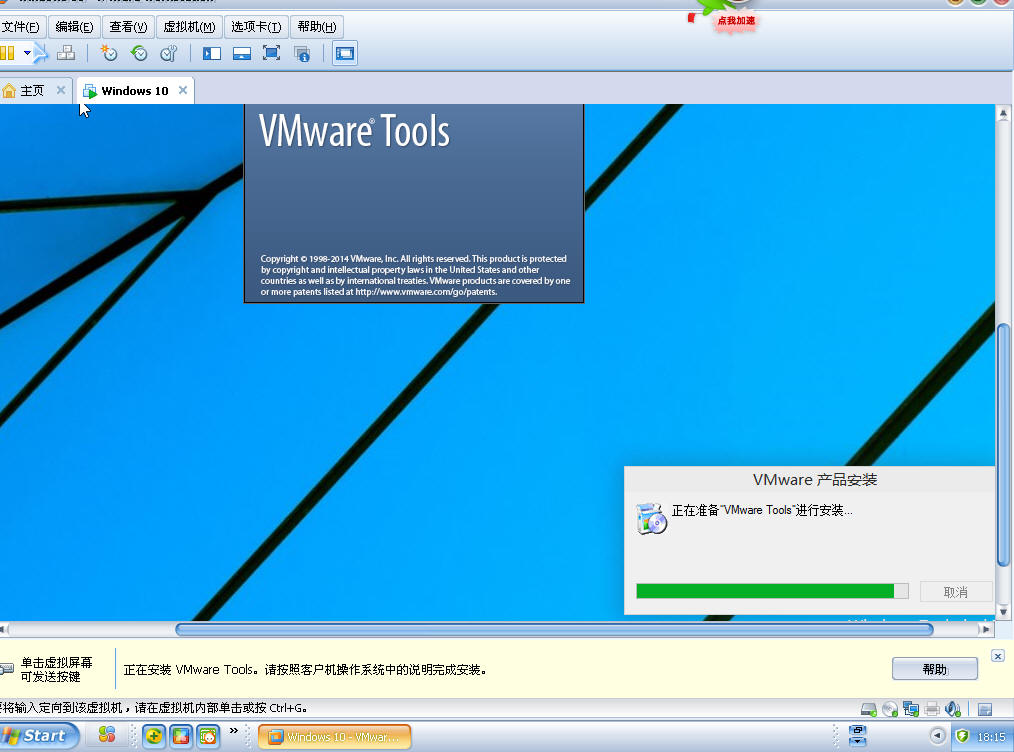Click the horizontal scrollbar thumb
The width and height of the screenshot is (1014, 752).
(x=554, y=629)
